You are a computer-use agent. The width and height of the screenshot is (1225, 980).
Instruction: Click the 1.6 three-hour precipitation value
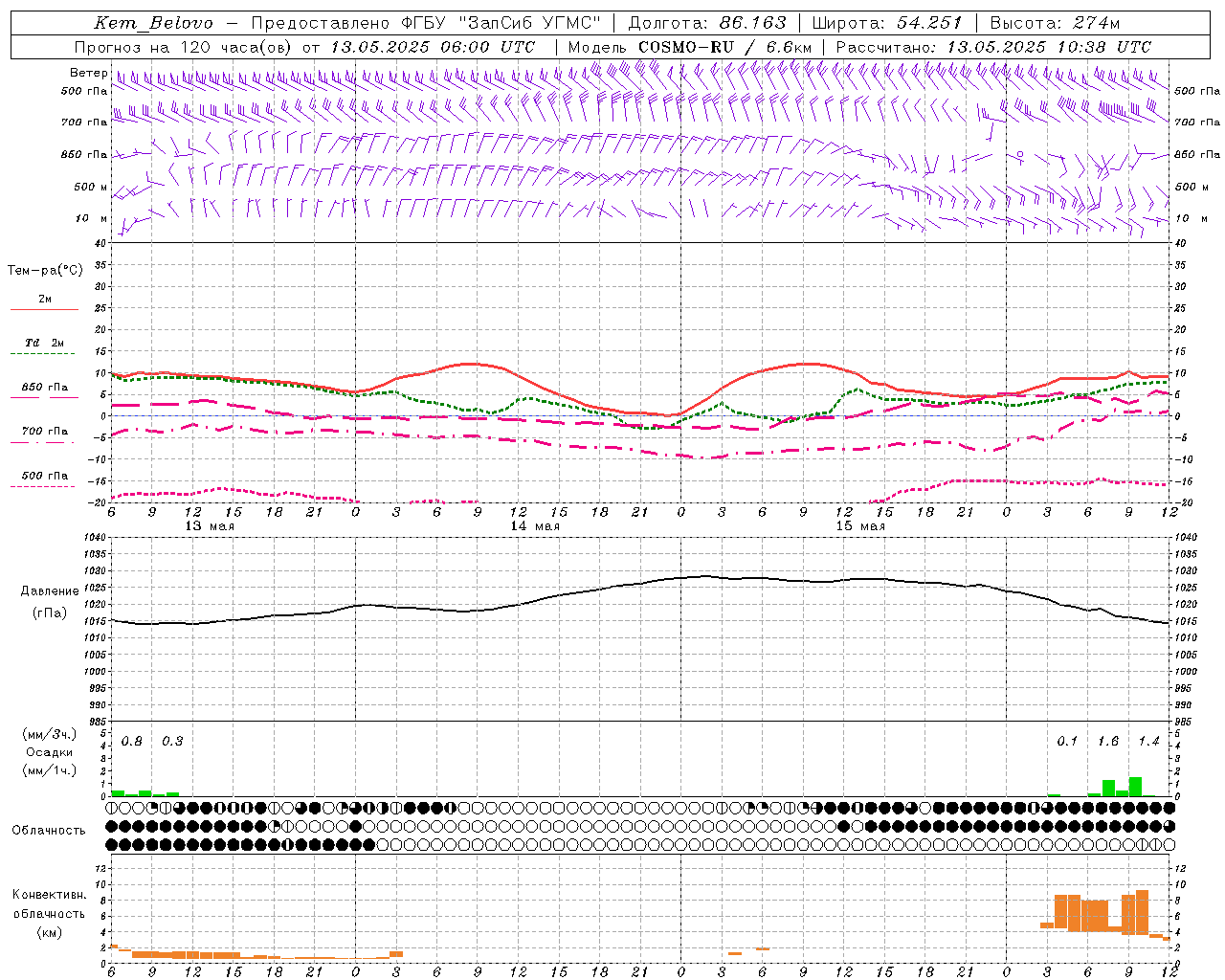pos(1108,742)
